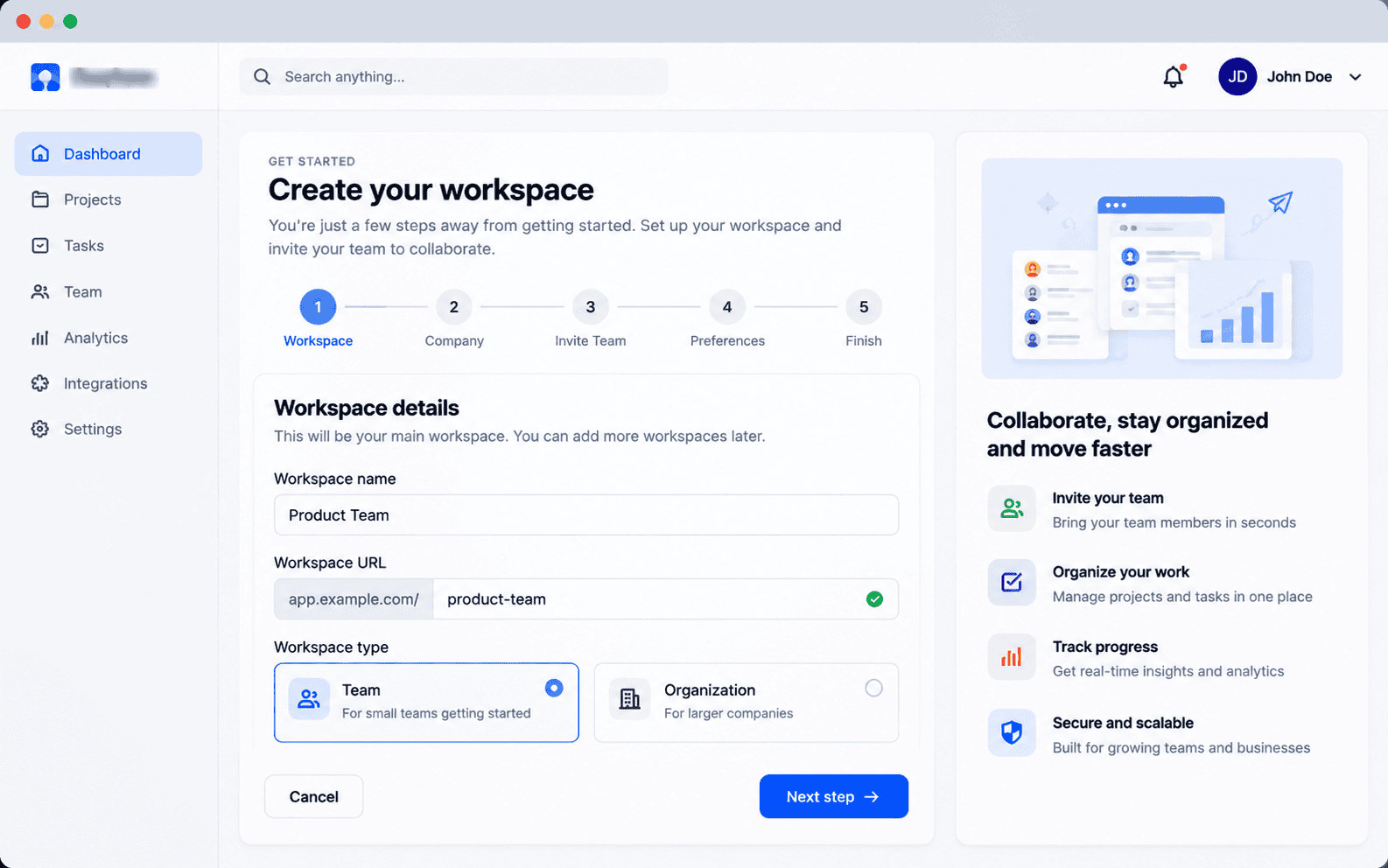Click the app logo icon
Screen dimensions: 1388x868
pos(46,77)
